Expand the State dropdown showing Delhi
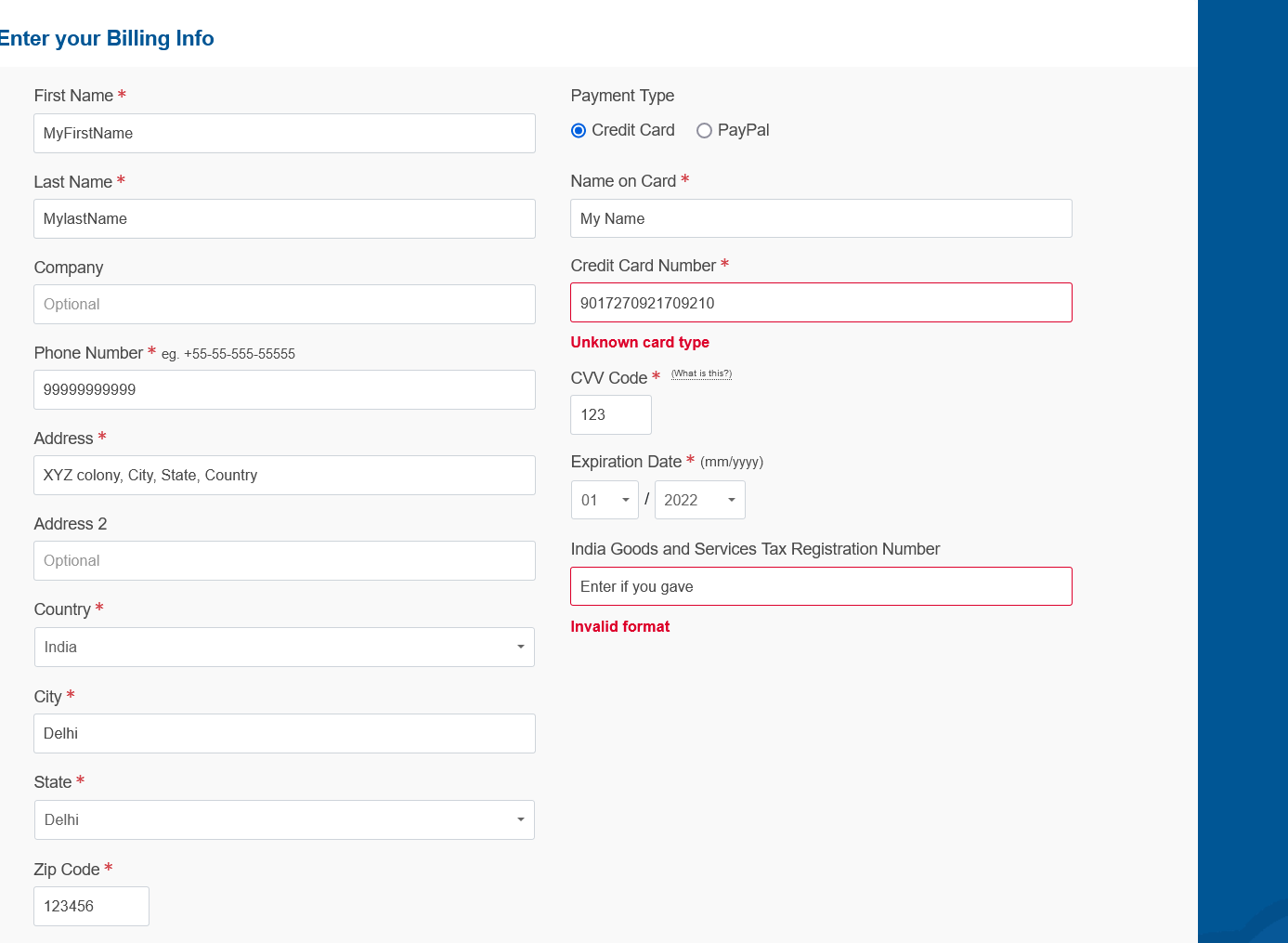Screen dimensions: 1288x943 point(284,819)
